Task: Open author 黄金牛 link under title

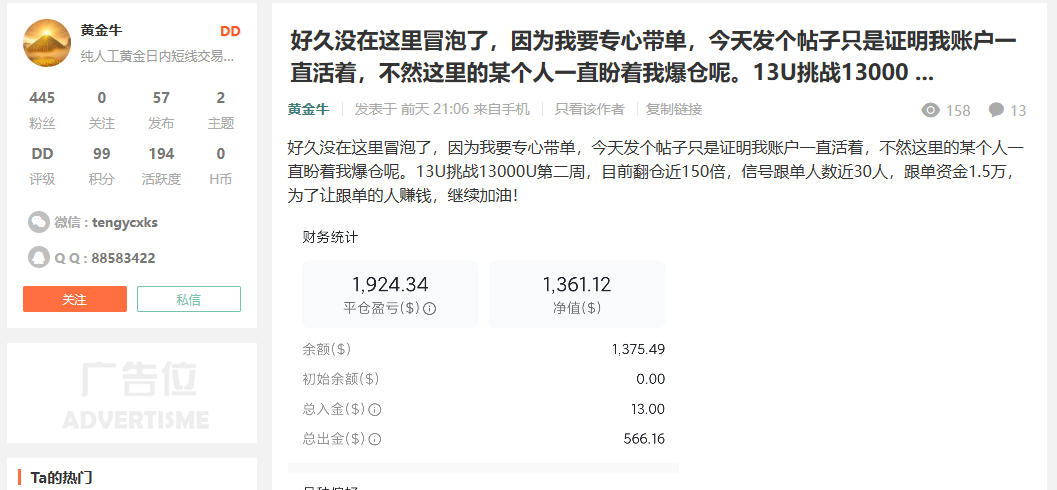Action: pos(307,109)
